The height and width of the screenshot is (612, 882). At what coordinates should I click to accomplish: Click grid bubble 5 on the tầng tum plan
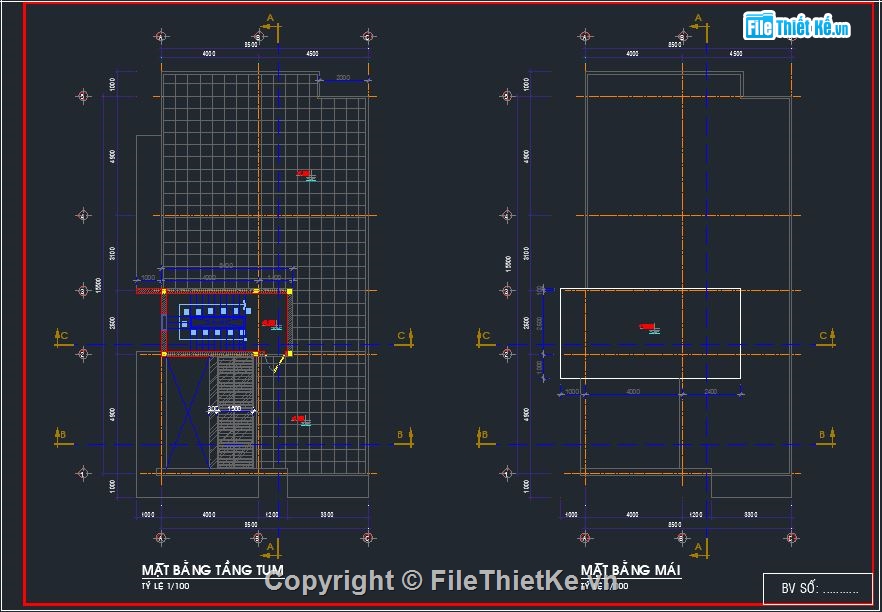tap(83, 96)
